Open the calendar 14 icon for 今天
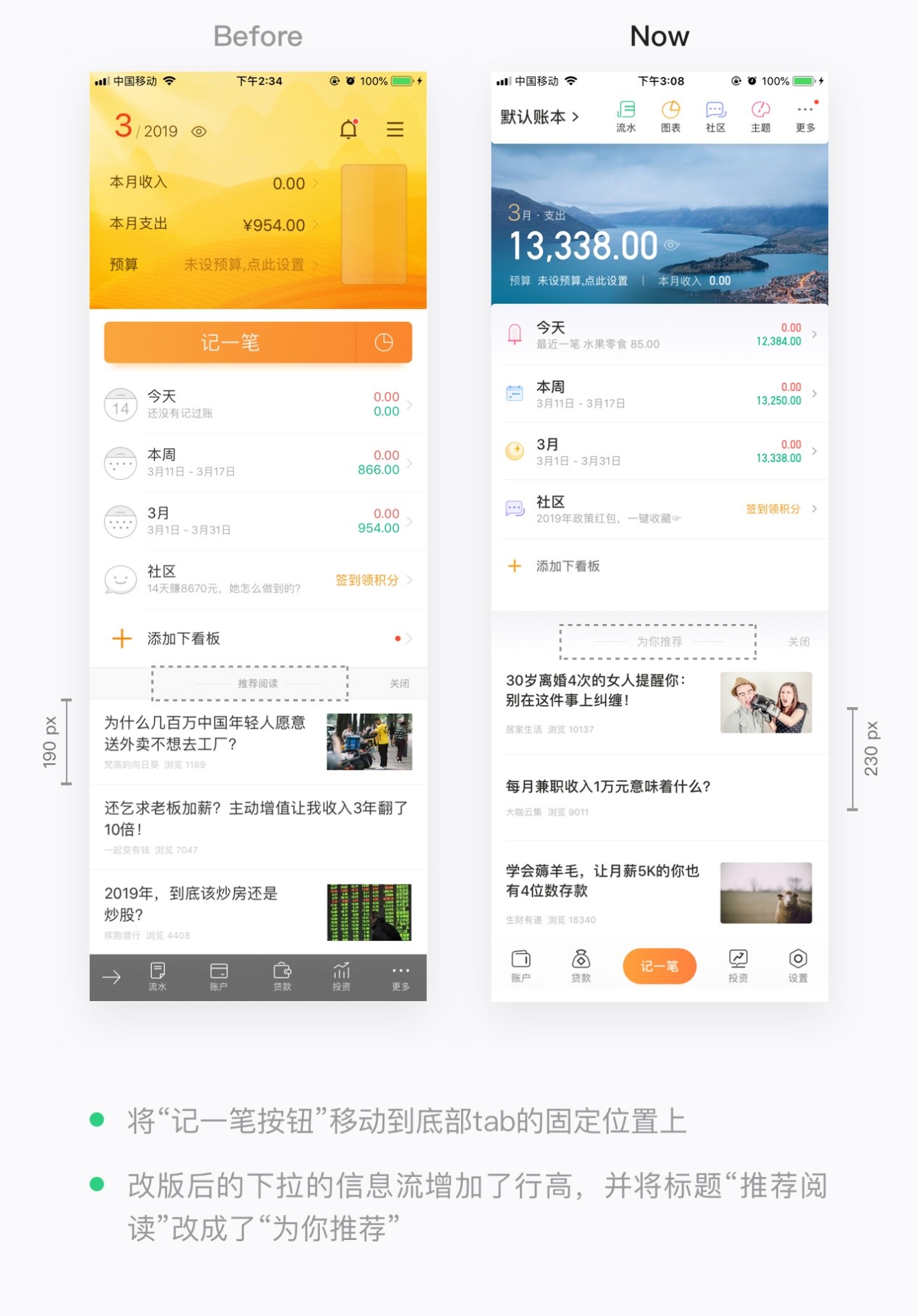The height and width of the screenshot is (1316, 918). point(120,405)
